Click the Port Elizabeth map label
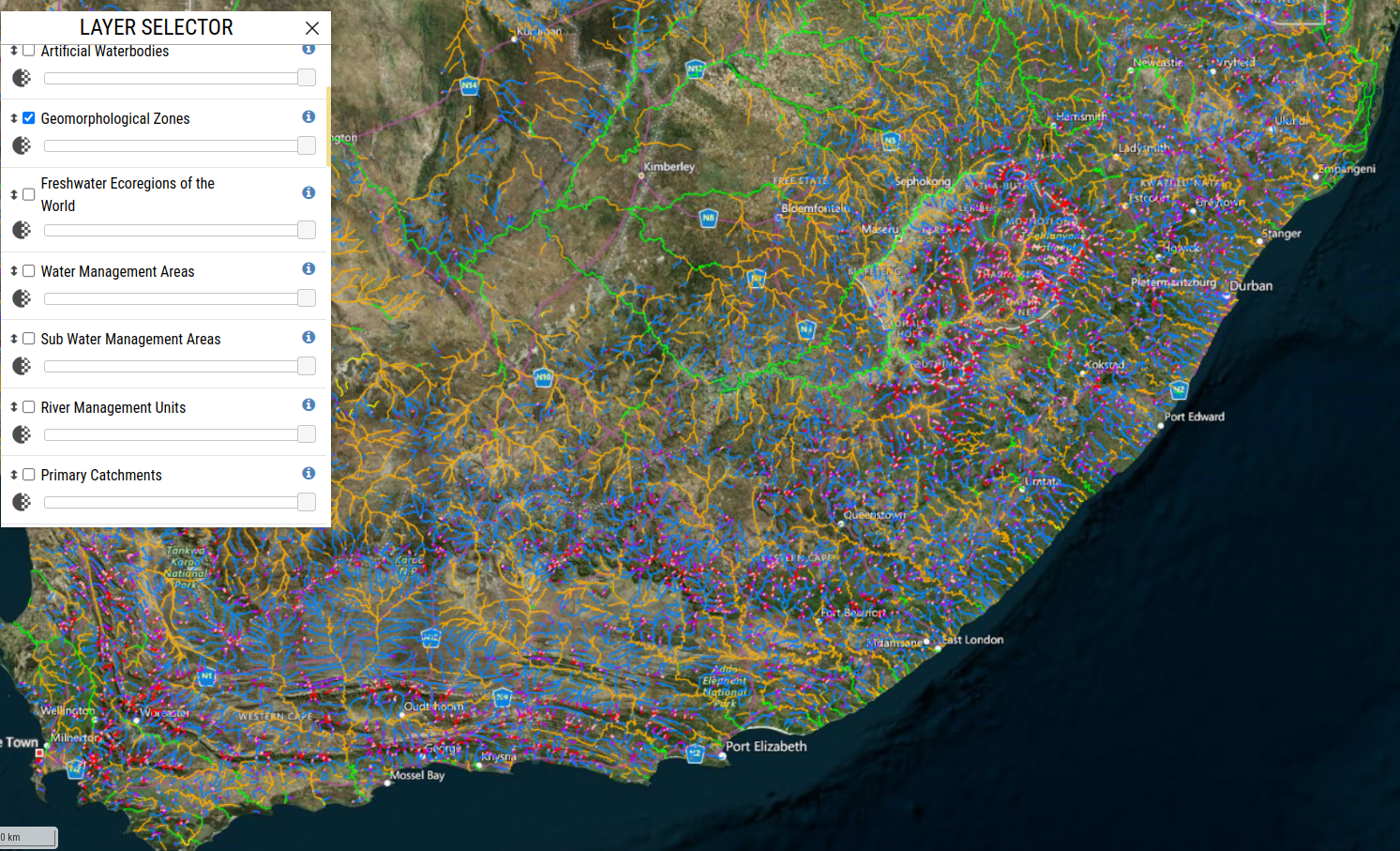The height and width of the screenshot is (851, 1400). [766, 747]
